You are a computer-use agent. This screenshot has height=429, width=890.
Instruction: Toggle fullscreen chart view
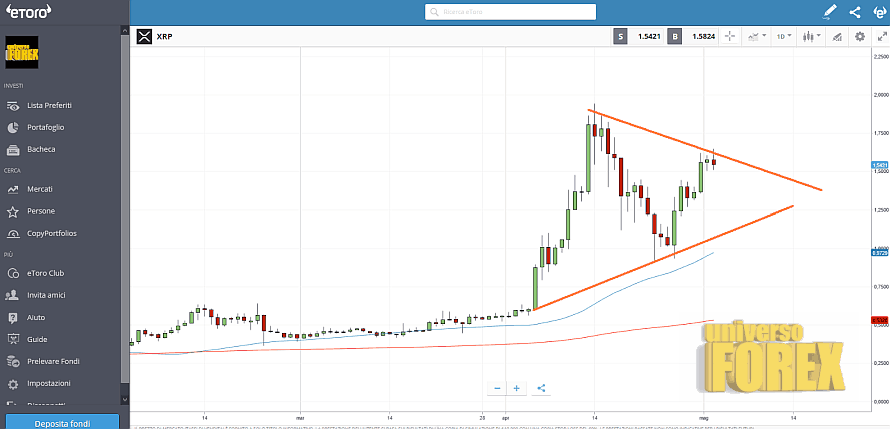pos(881,36)
